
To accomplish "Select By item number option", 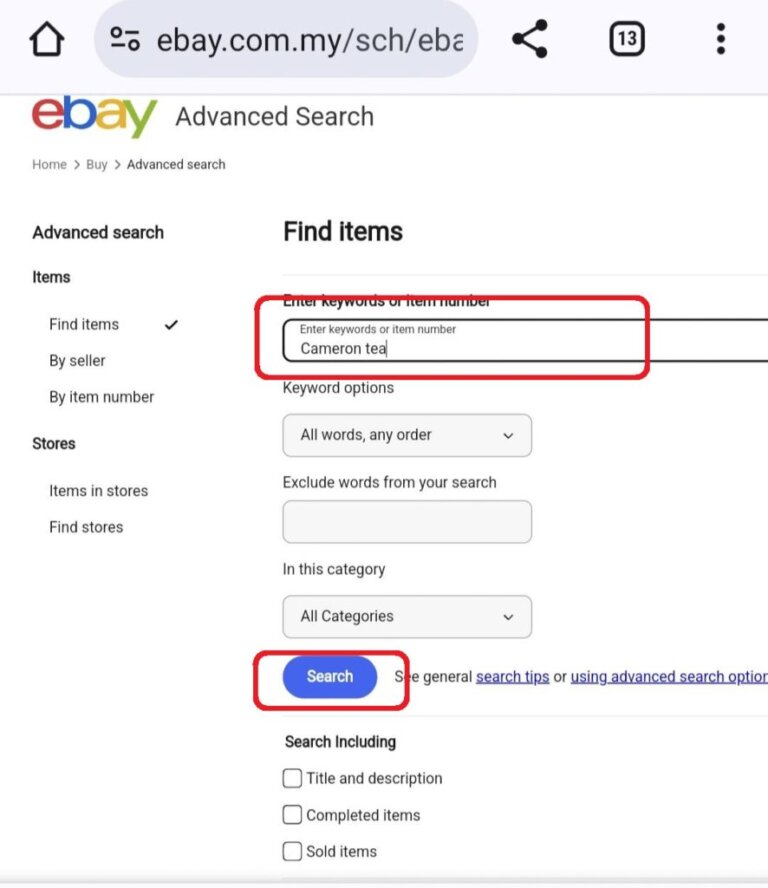I will coord(101,397).
